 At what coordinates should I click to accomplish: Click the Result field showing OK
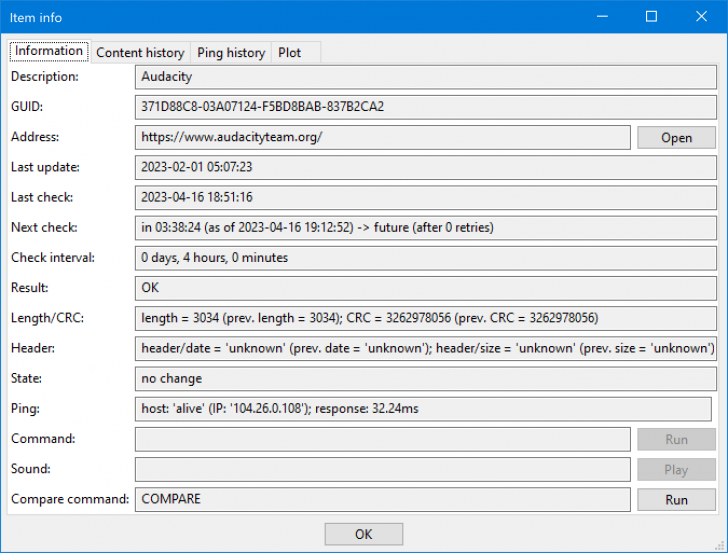coord(426,288)
